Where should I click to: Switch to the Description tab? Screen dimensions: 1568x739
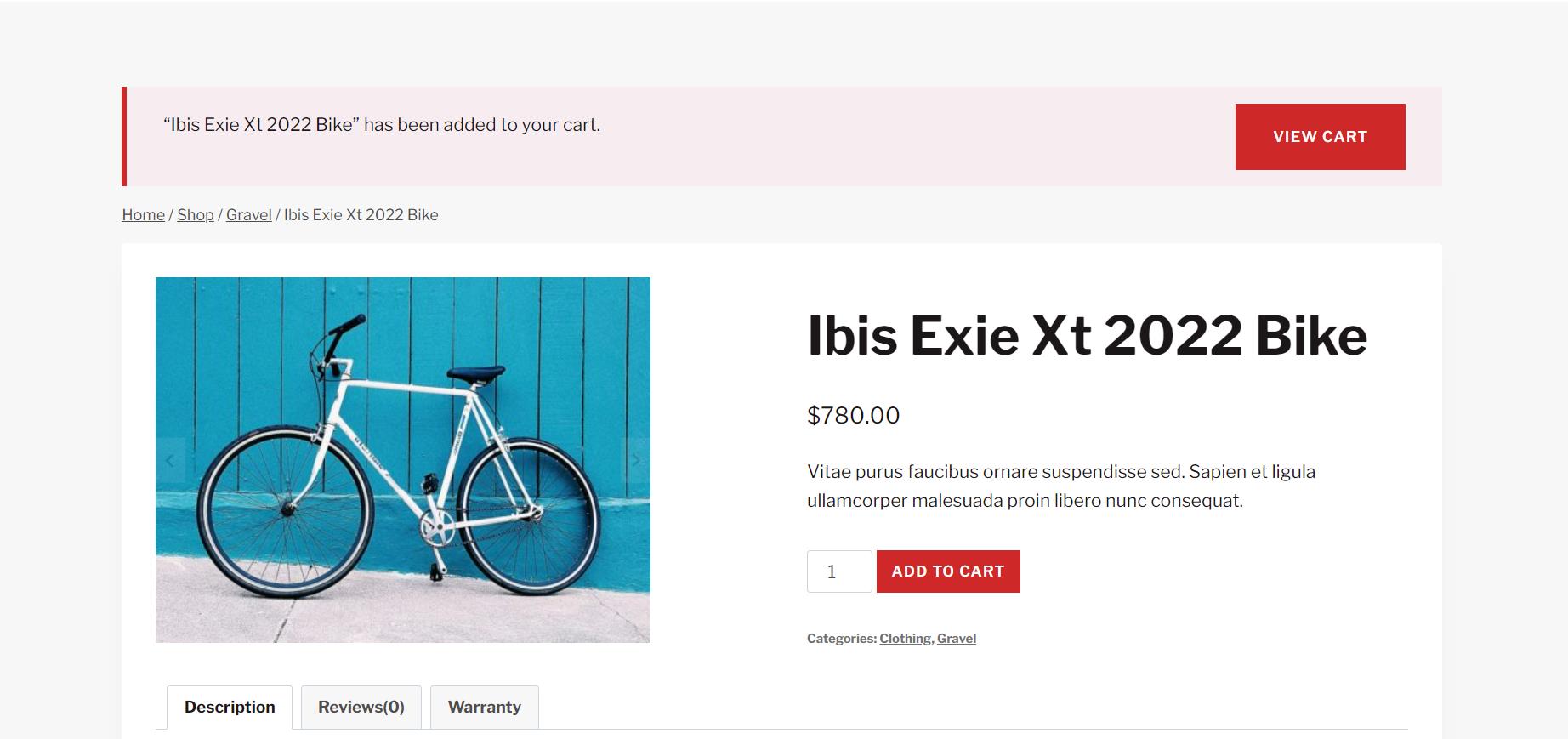pos(230,708)
